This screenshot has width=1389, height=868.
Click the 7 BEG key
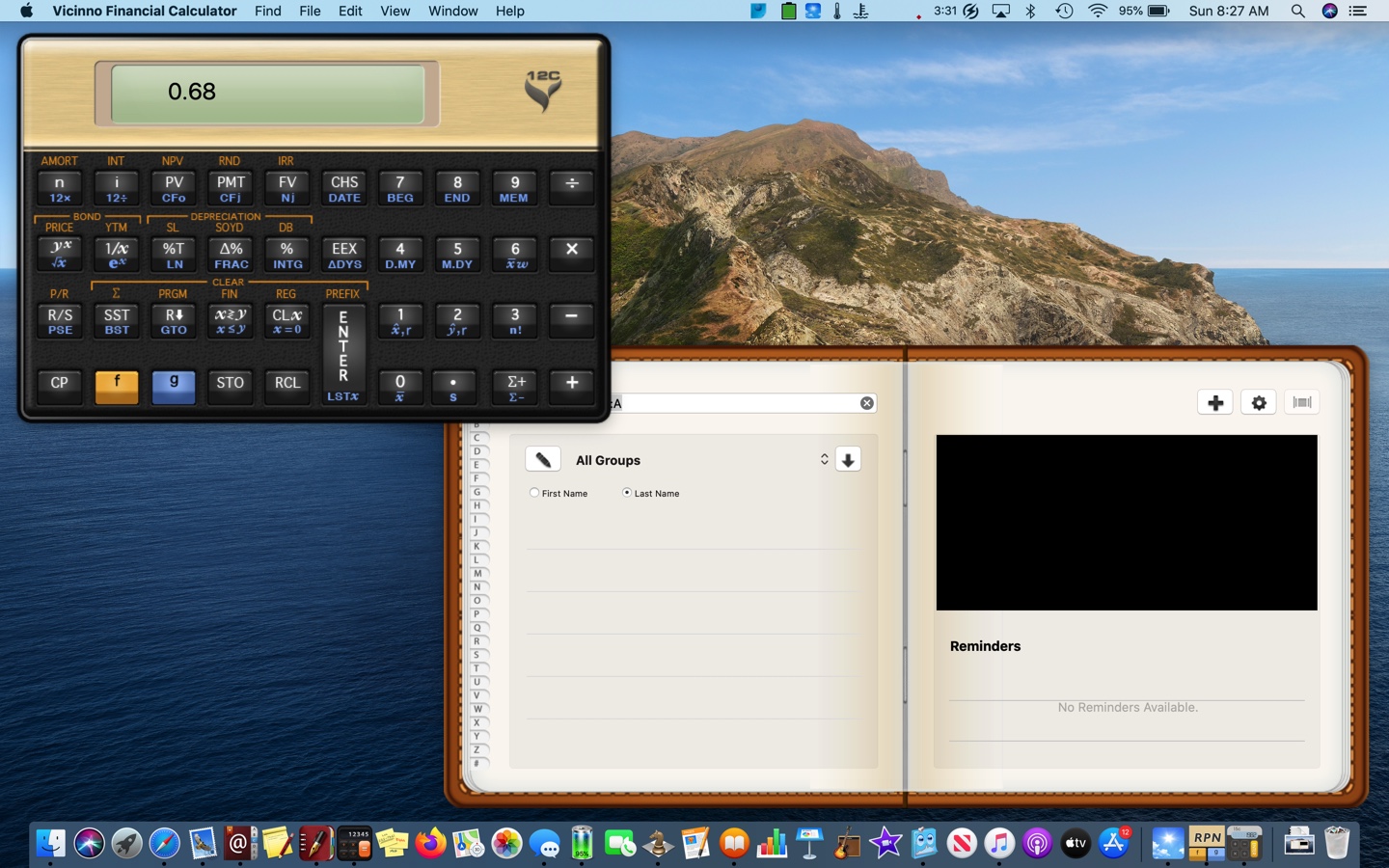coord(400,189)
